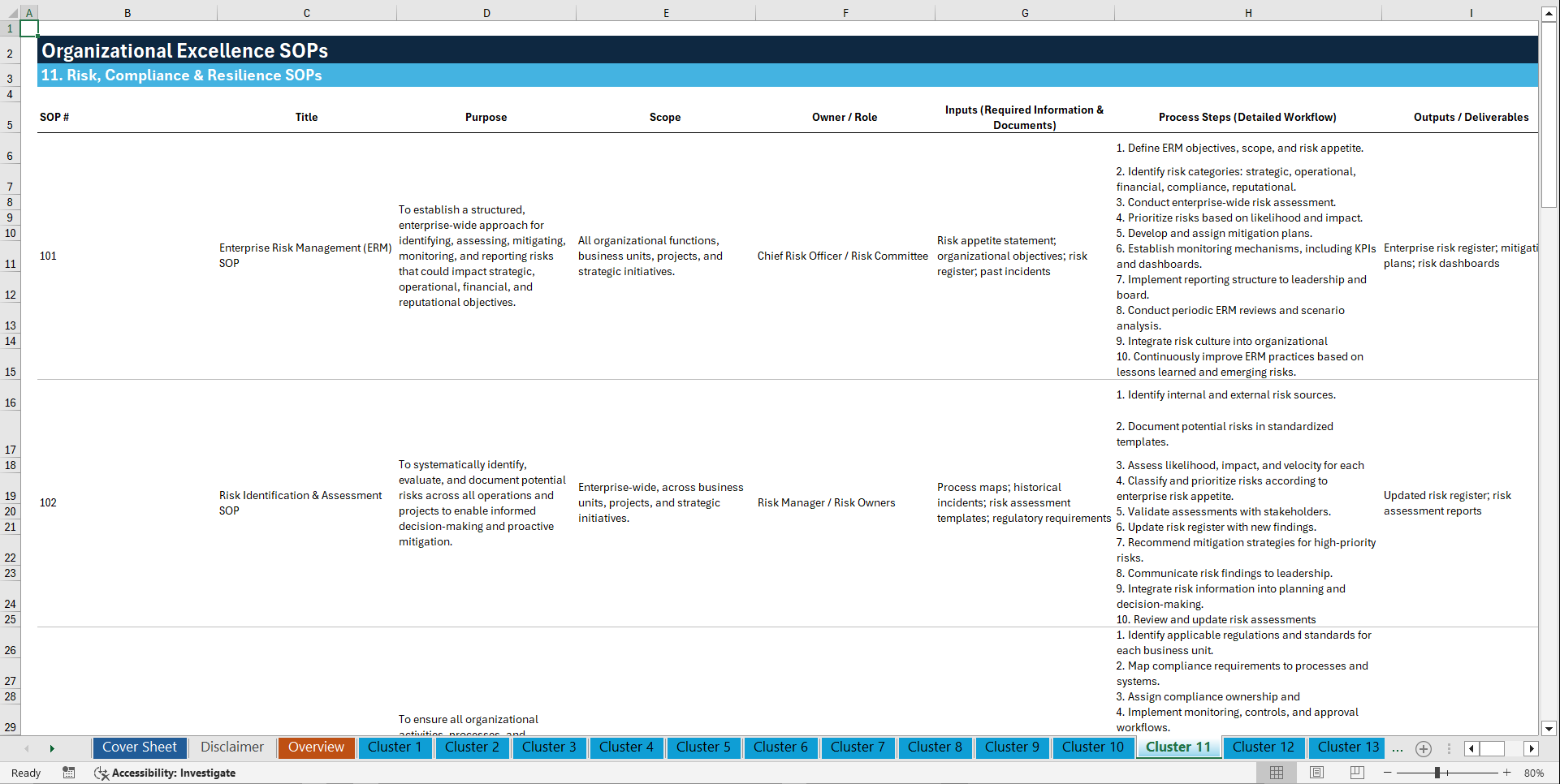
Task: Open the Cover Sheet tab
Action: (x=139, y=747)
